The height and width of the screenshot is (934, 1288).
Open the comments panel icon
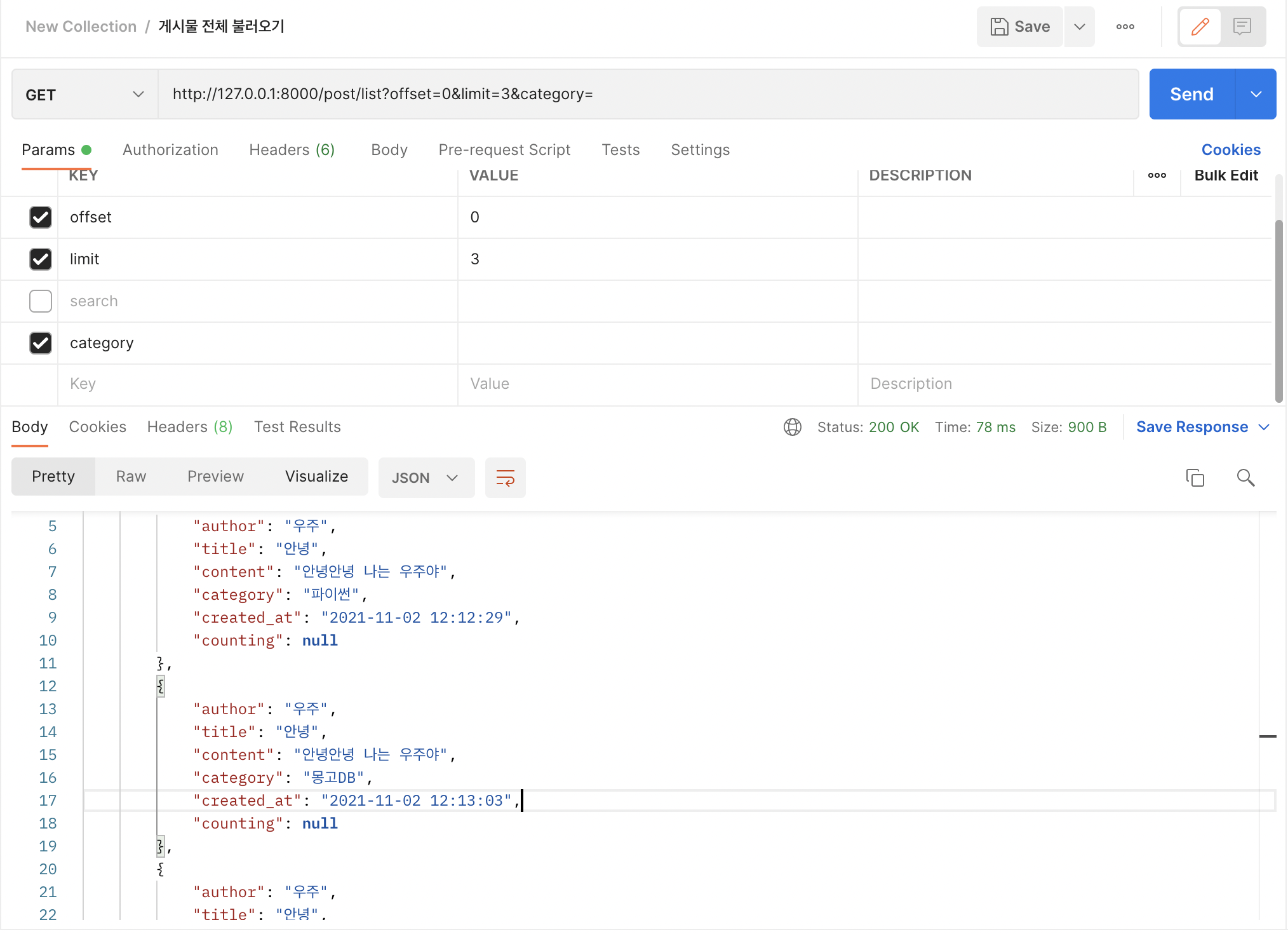click(x=1242, y=27)
